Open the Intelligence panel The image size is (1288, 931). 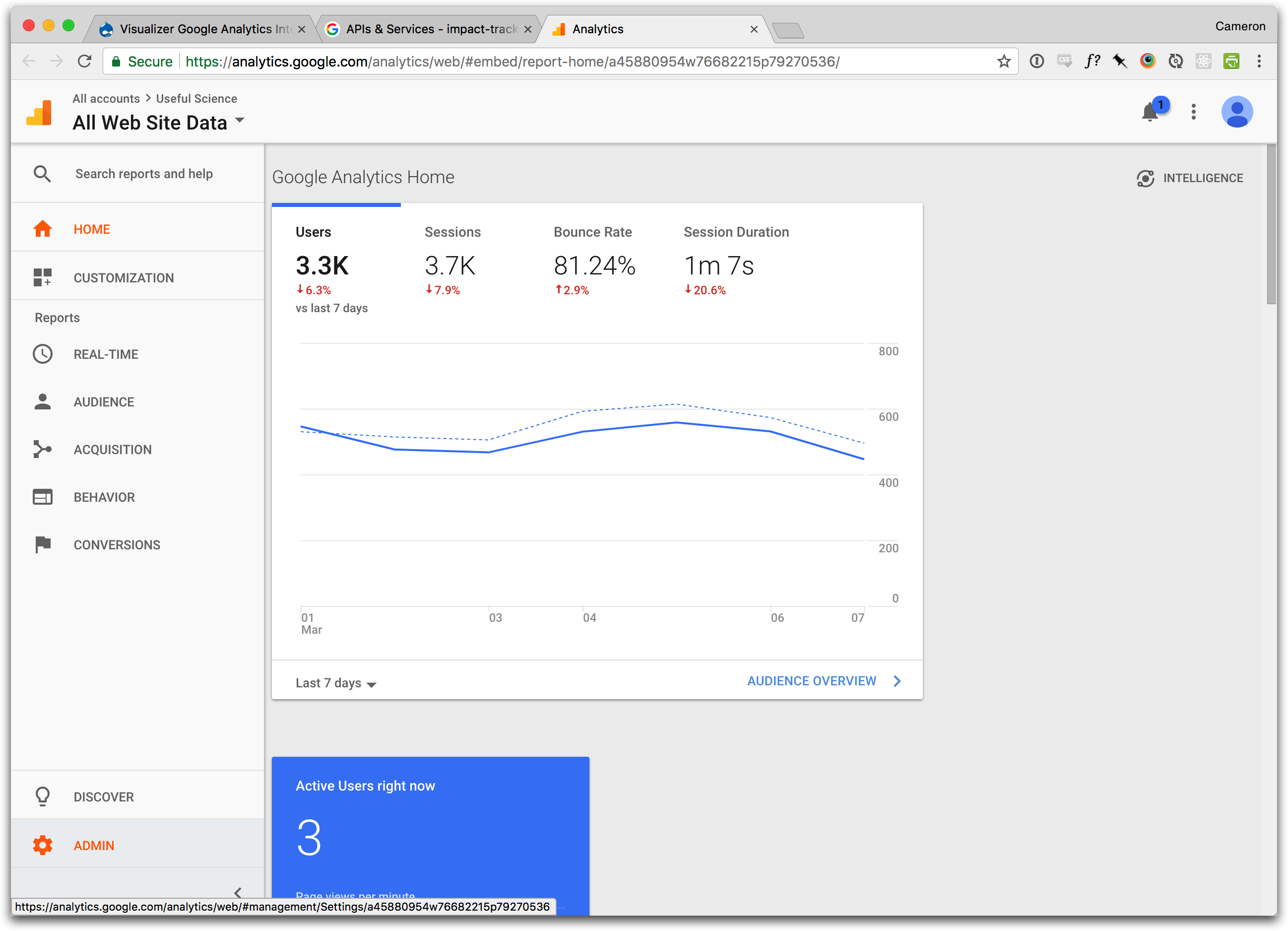tap(1190, 178)
